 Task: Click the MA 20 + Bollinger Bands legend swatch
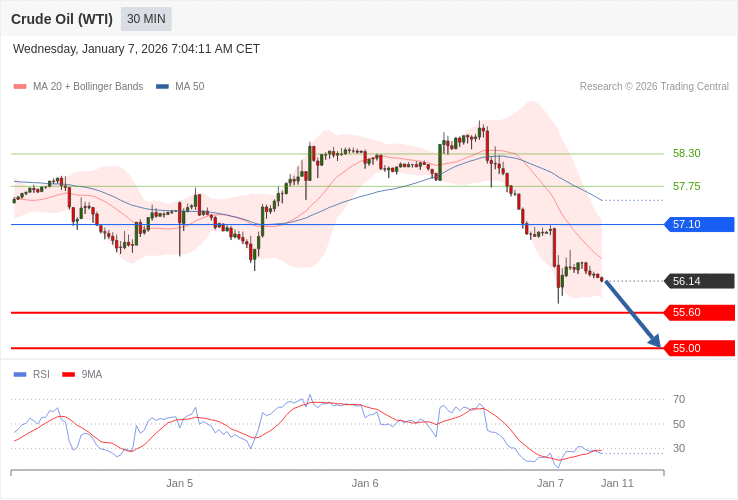pos(20,87)
